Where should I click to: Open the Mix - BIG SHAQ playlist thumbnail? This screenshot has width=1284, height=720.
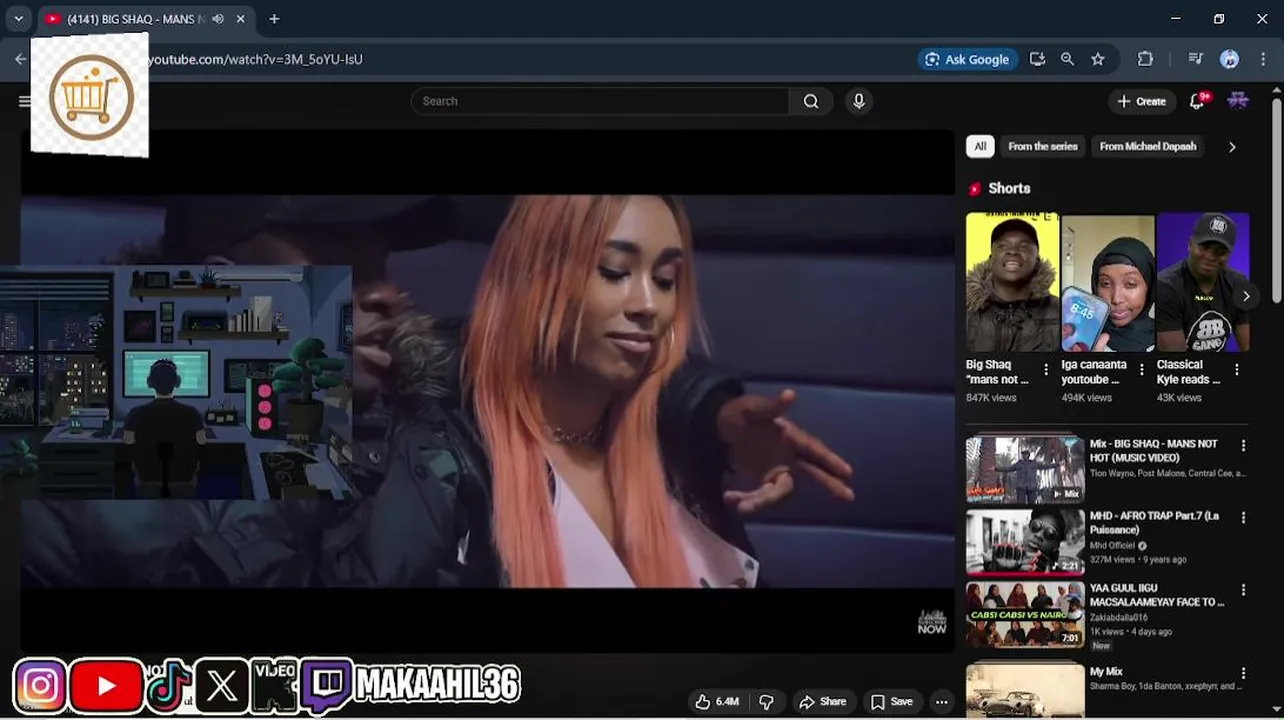coord(1025,470)
